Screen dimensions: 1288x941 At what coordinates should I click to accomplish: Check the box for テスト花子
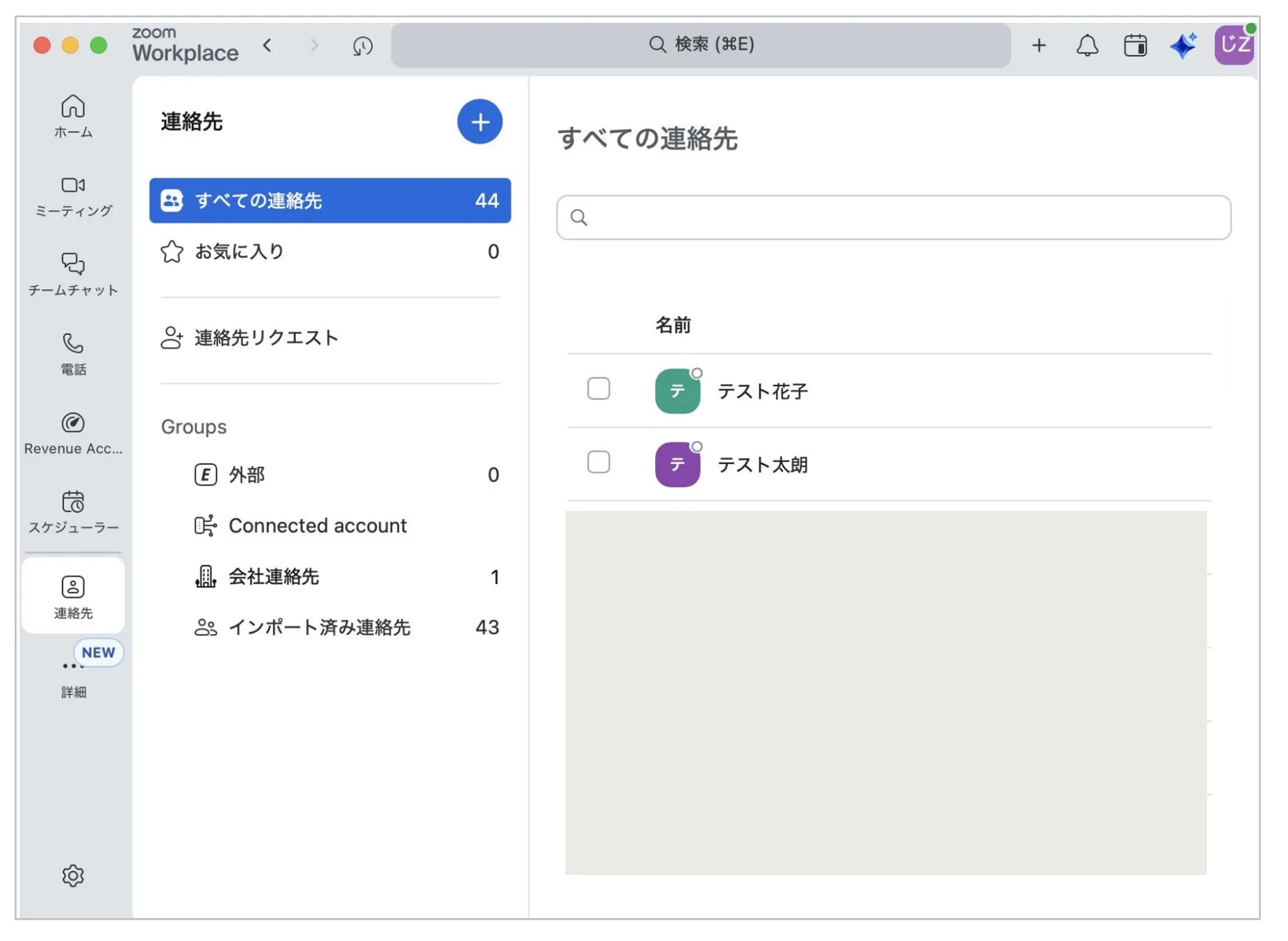click(x=598, y=388)
